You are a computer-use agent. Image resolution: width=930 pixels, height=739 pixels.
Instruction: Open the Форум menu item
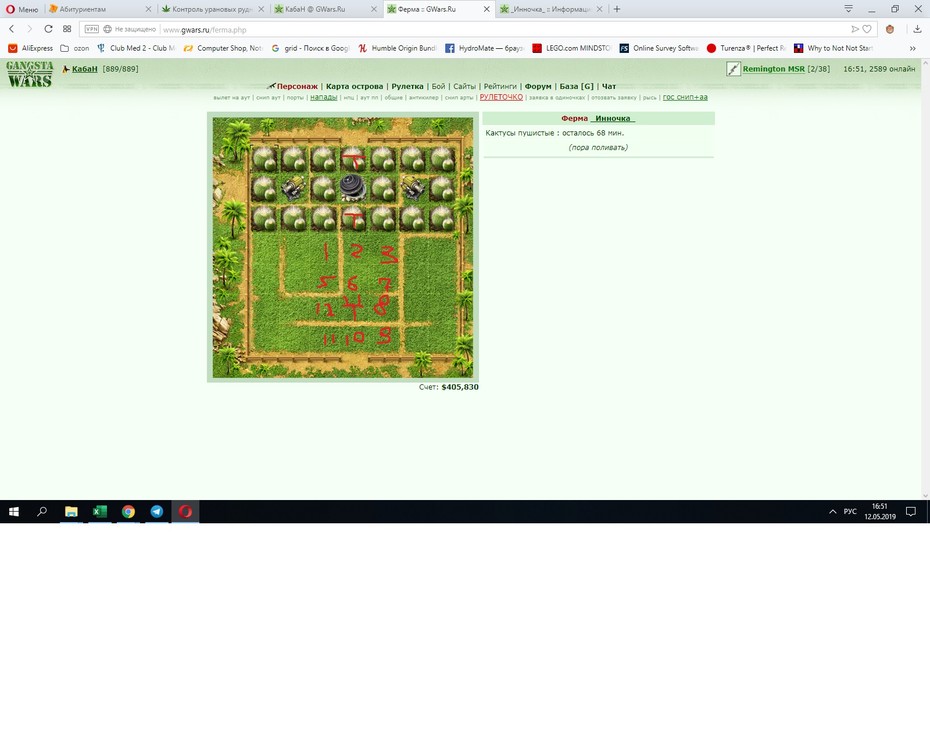pyautogui.click(x=538, y=86)
